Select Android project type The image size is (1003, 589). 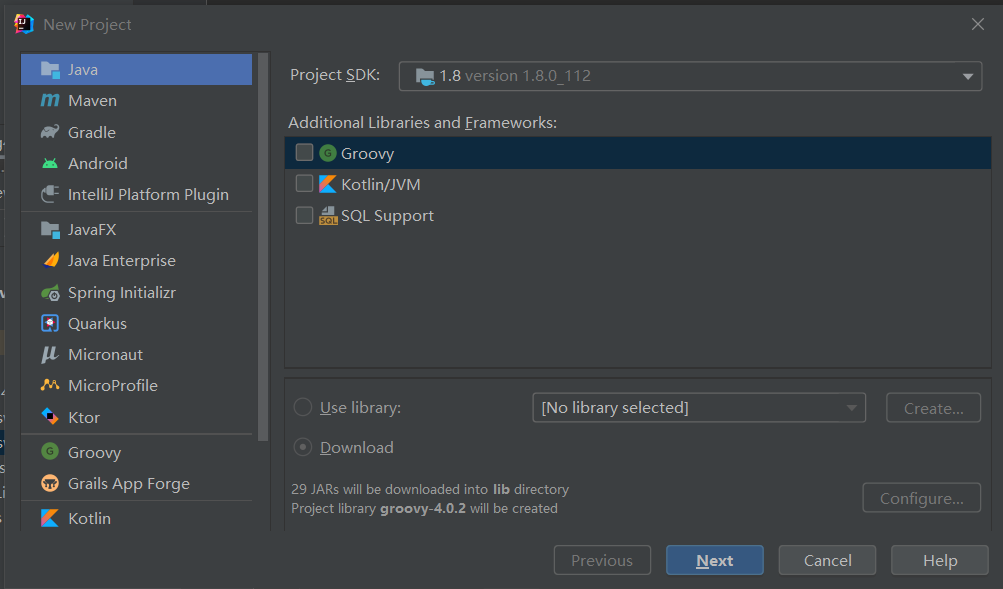(x=136, y=164)
